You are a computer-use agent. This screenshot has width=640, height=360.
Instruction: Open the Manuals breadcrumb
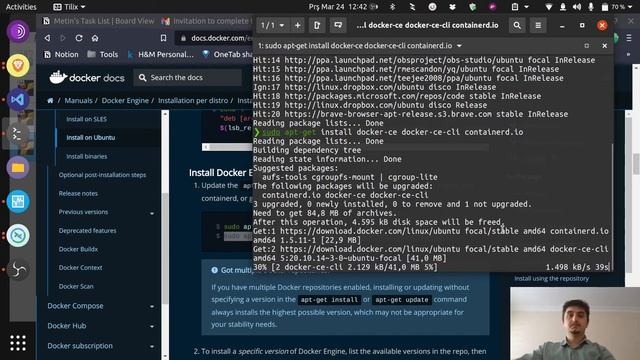coord(78,100)
